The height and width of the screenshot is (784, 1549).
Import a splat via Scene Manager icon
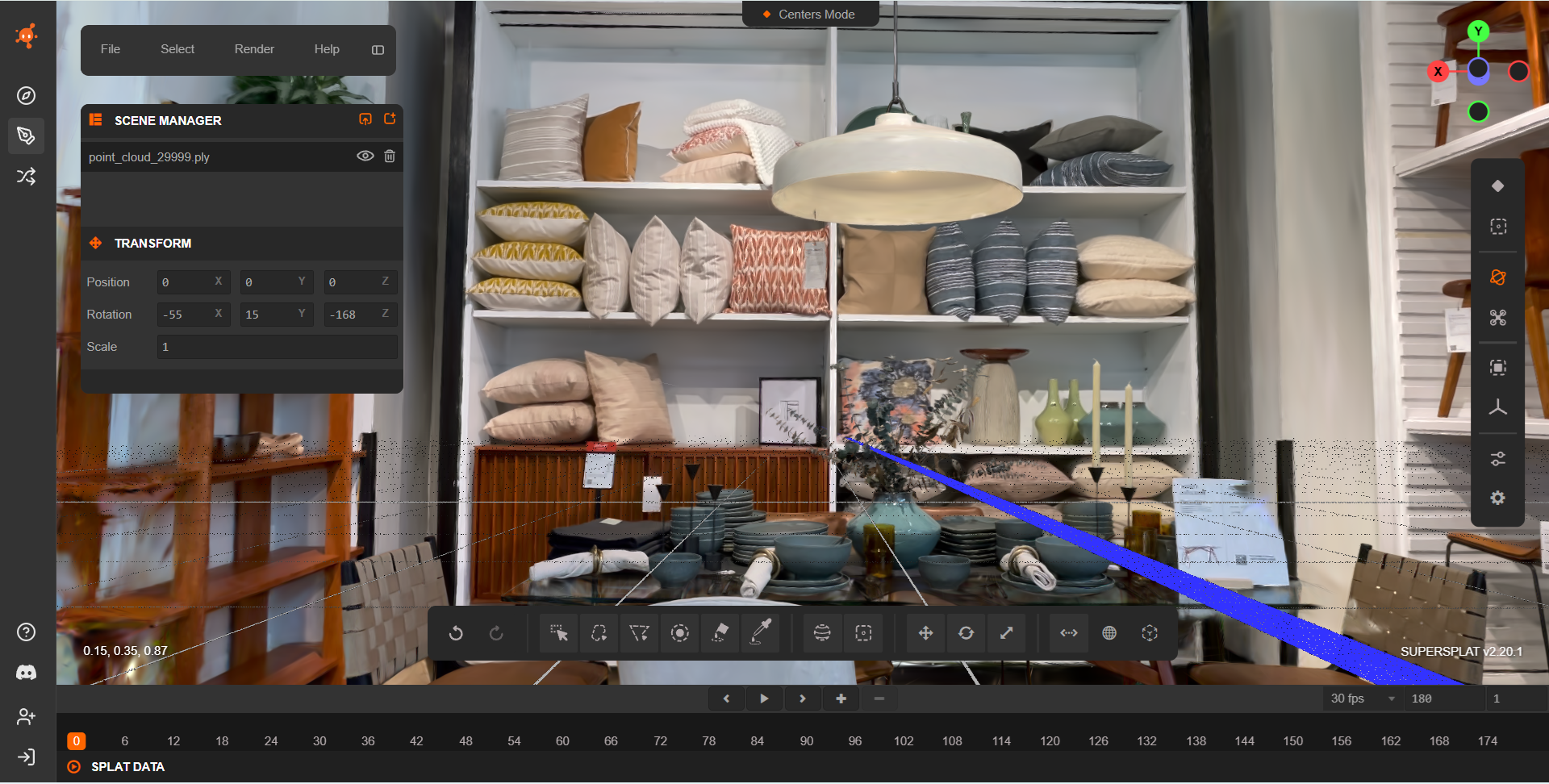point(365,119)
